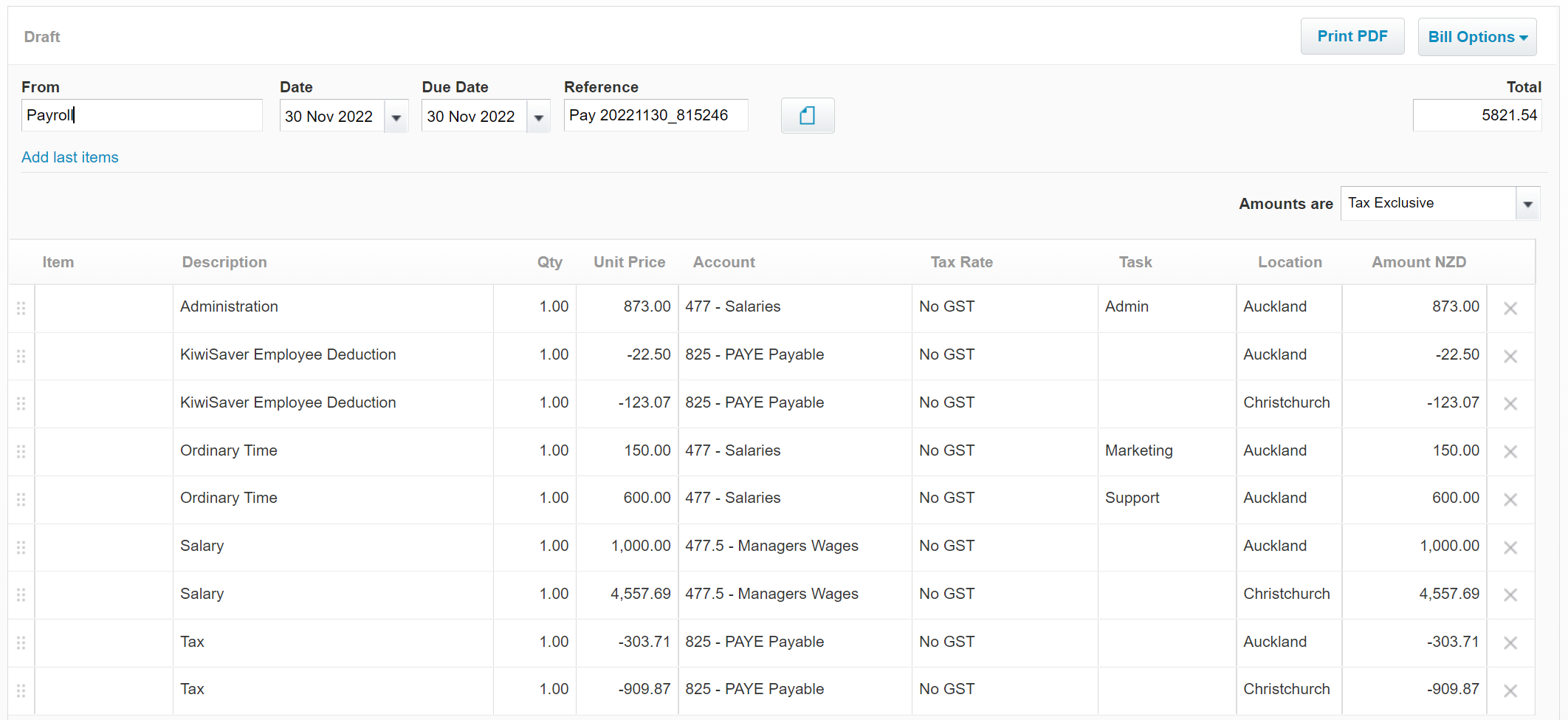Click the Christchurch location in -123.07 row

pyautogui.click(x=1289, y=402)
